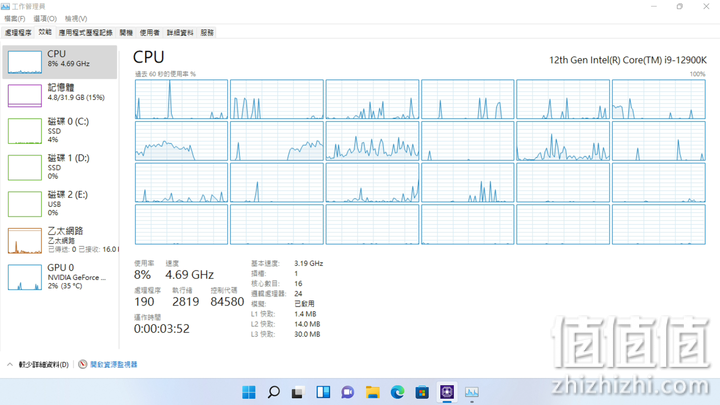
Task: Switch to the 開機 tab
Action: click(x=126, y=33)
